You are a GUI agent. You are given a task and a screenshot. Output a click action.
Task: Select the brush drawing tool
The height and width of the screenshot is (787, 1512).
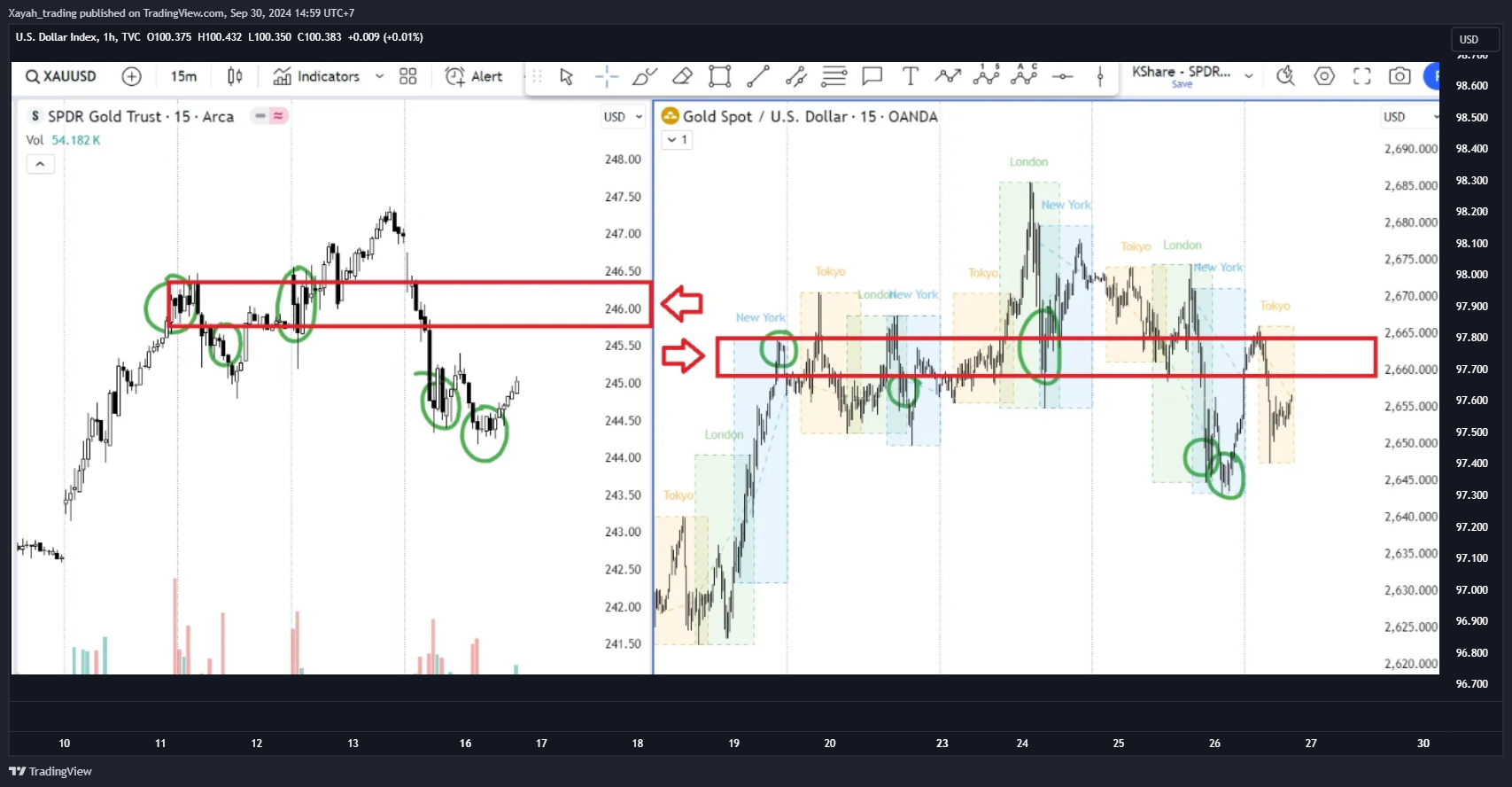644,76
